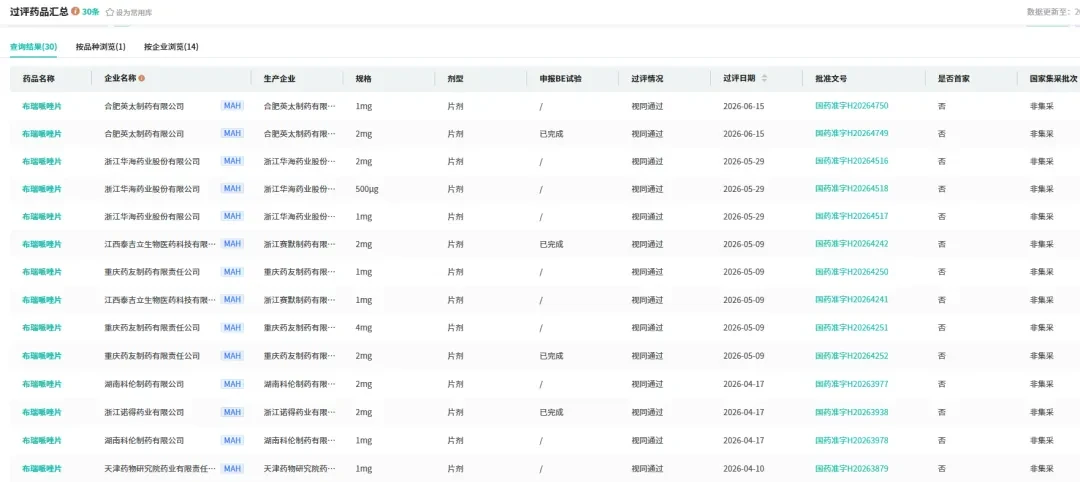The image size is (1080, 482).
Task: Click the 申报BE试验 column header
Action: (560, 78)
